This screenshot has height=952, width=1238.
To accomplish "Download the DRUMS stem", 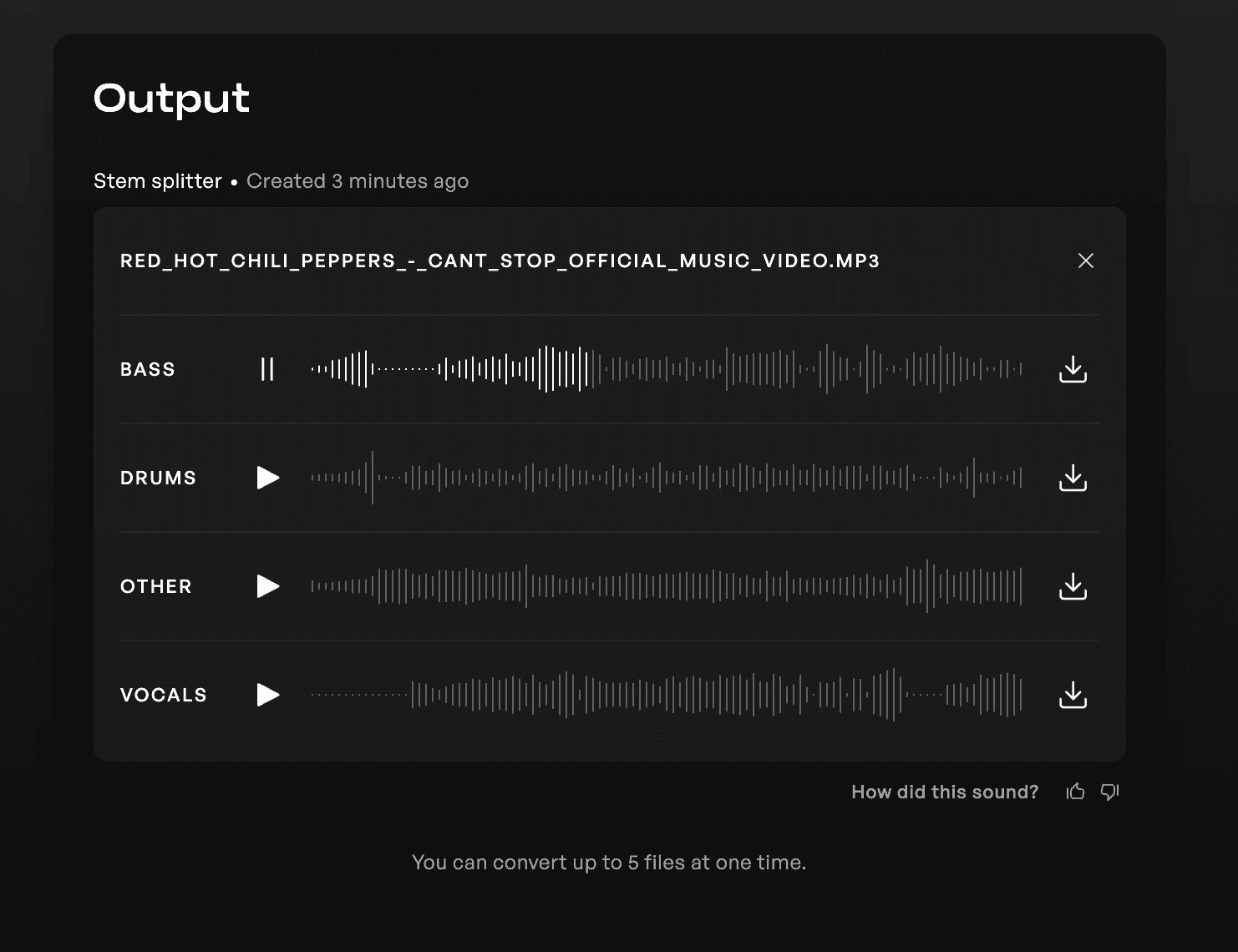I will tap(1073, 478).
